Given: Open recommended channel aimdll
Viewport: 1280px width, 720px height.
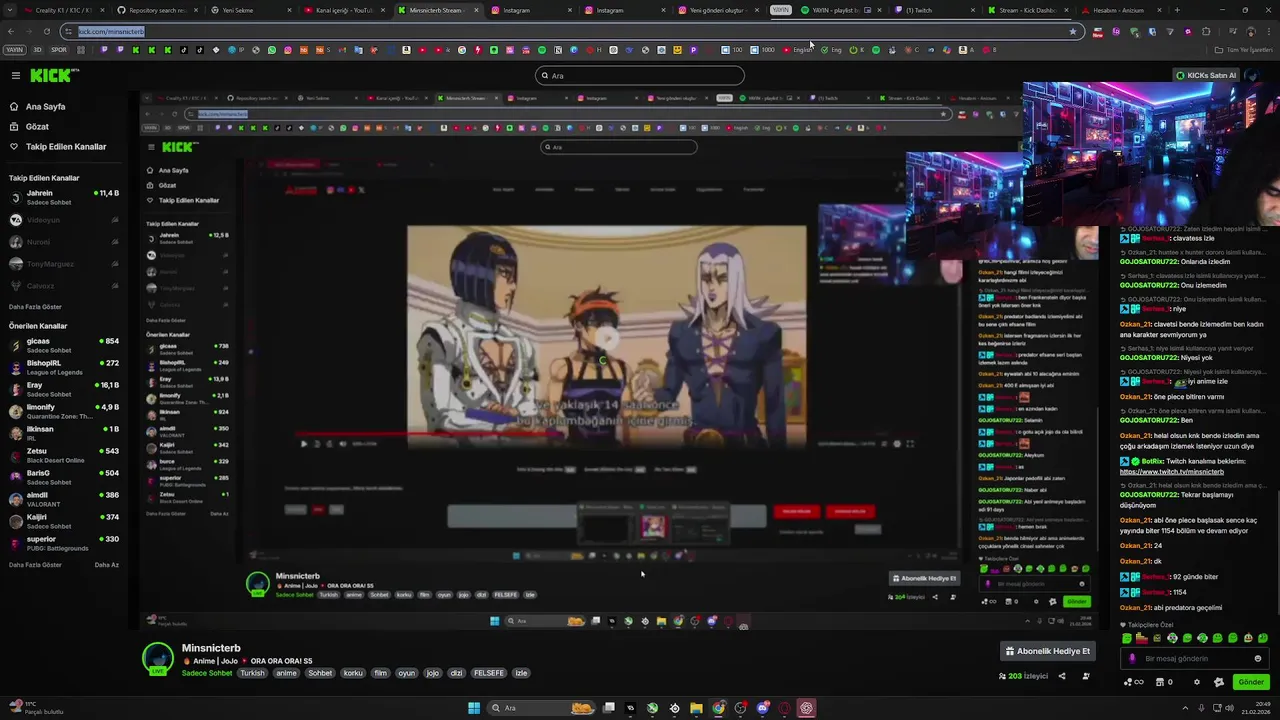Looking at the screenshot, I should [x=64, y=499].
